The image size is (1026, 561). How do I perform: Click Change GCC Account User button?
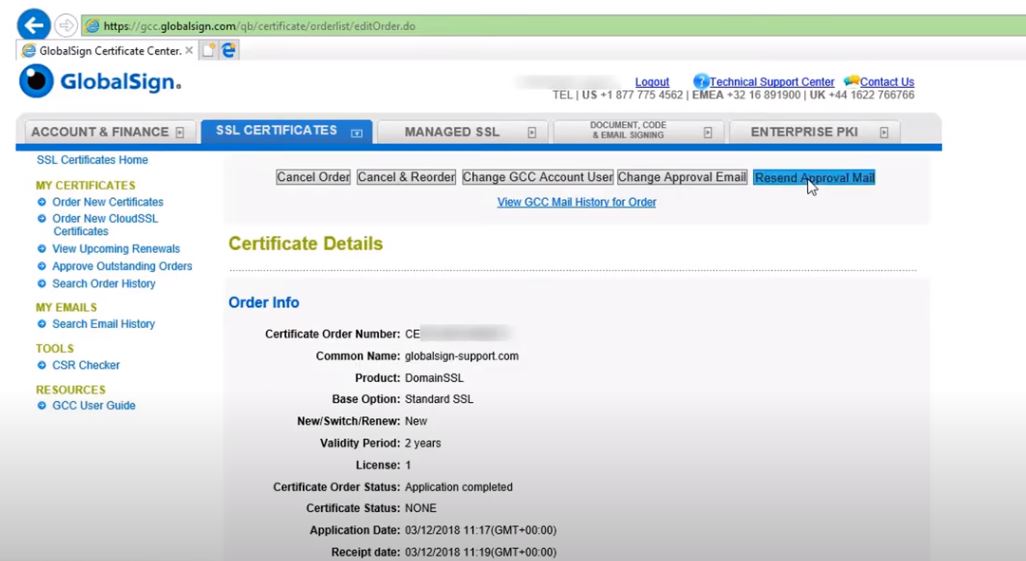[537, 177]
